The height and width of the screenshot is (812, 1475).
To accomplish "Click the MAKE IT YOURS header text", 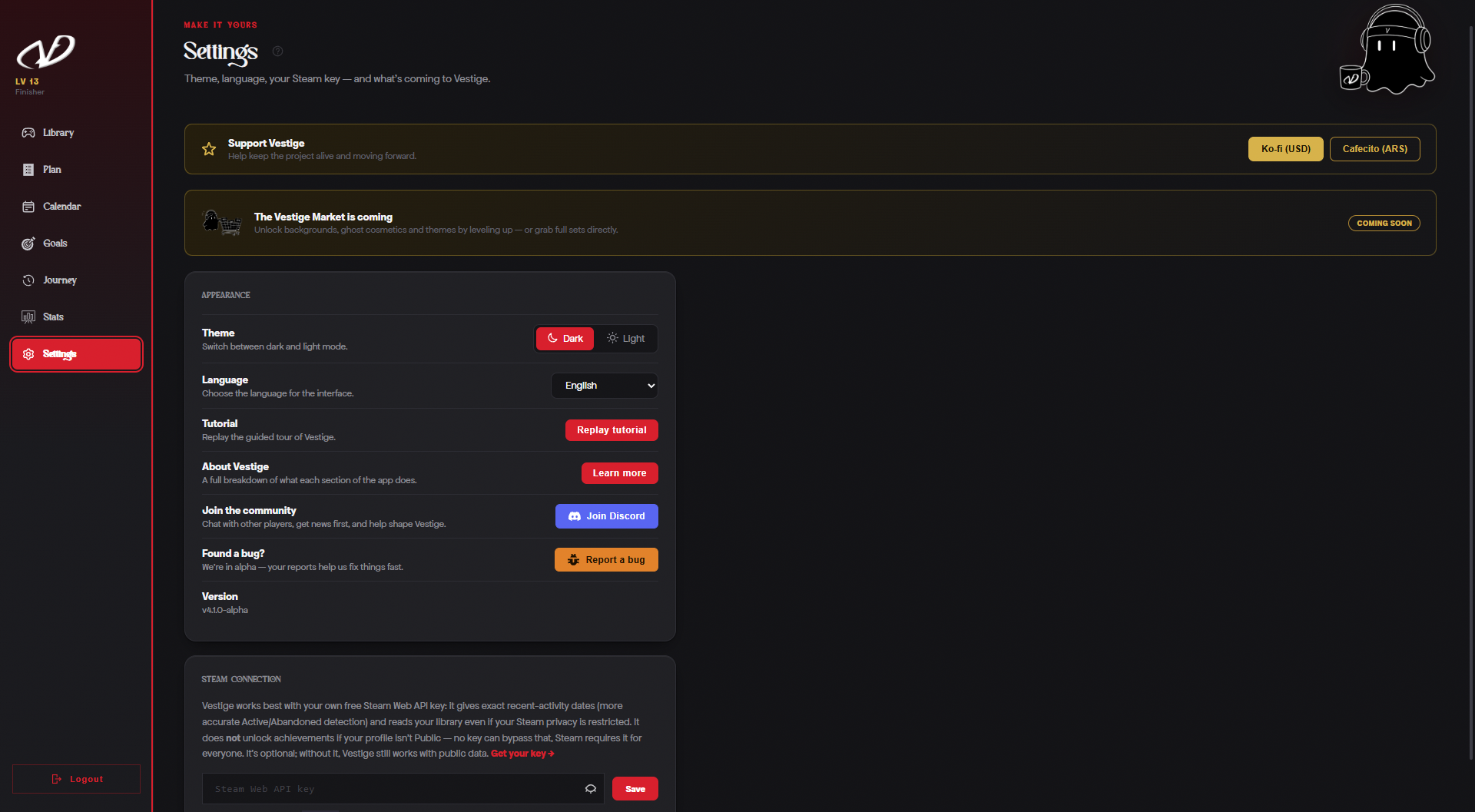I will (220, 25).
